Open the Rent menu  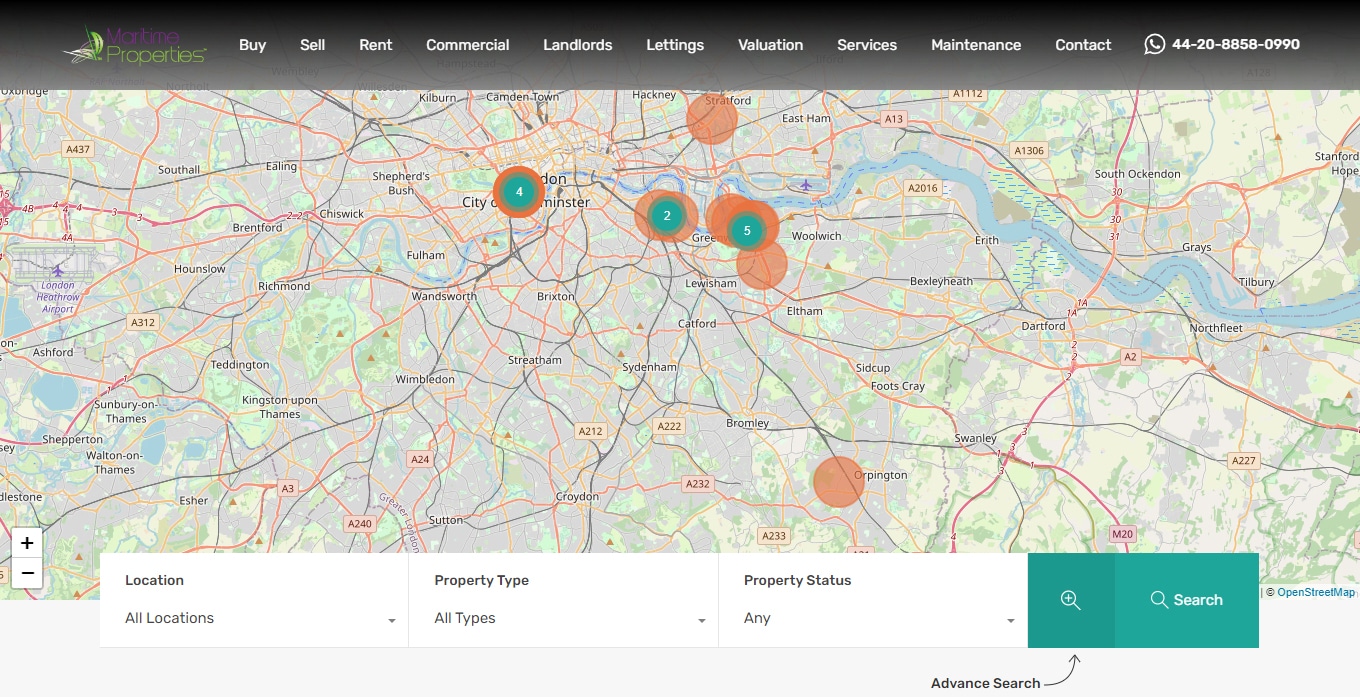pos(376,45)
